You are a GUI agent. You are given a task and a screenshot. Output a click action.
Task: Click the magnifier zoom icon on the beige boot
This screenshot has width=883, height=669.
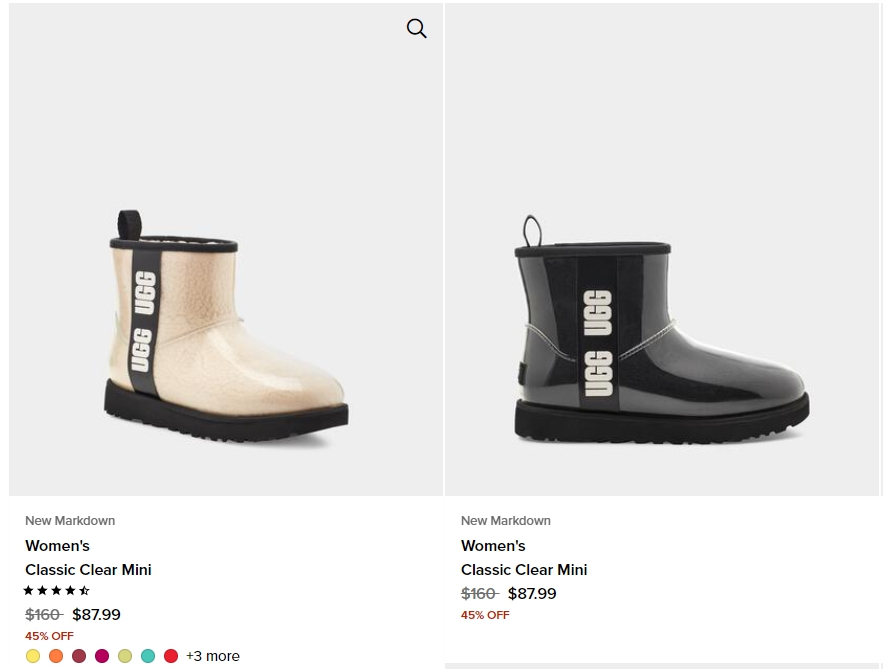(417, 28)
